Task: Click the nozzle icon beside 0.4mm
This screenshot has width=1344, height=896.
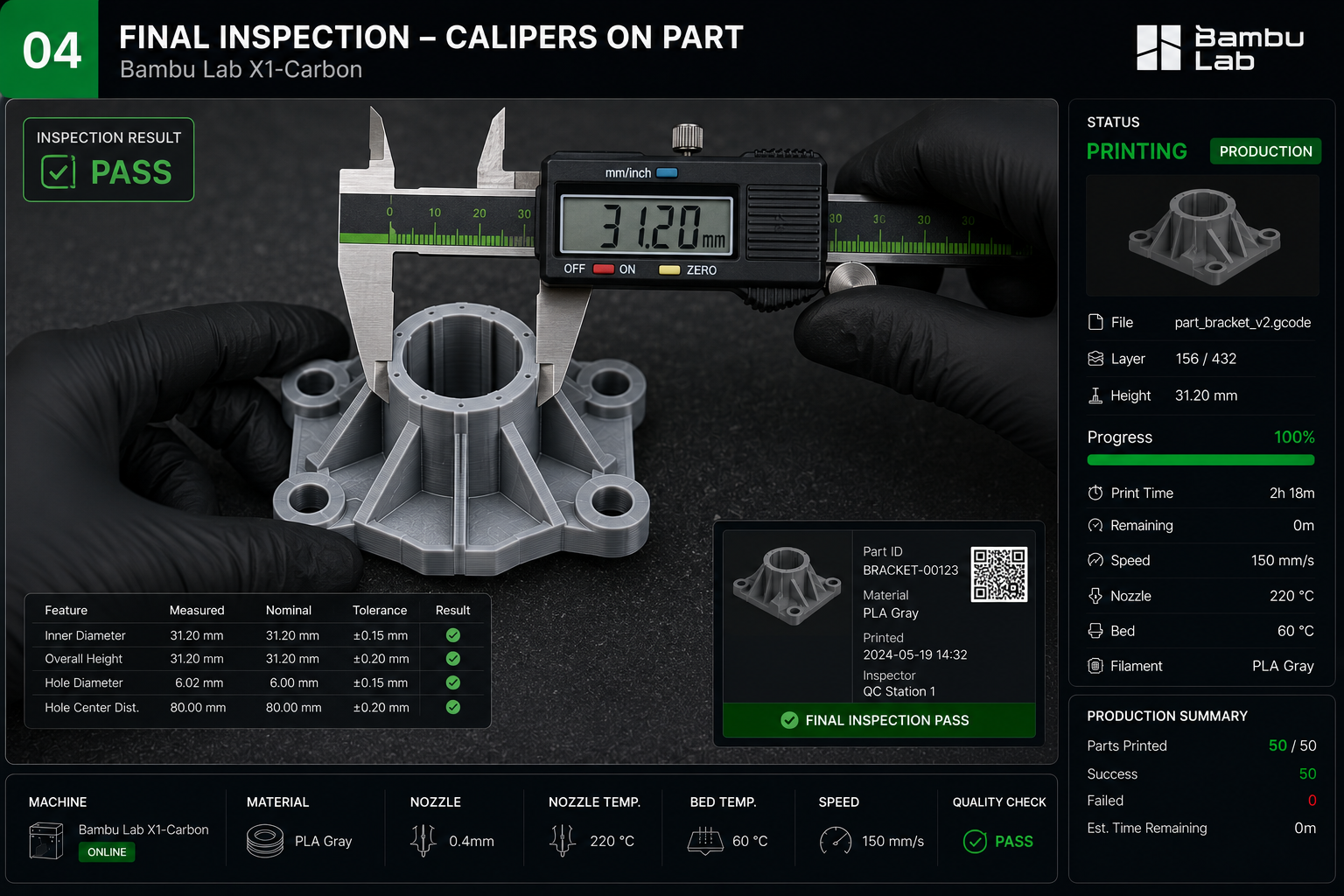Action: point(423,841)
